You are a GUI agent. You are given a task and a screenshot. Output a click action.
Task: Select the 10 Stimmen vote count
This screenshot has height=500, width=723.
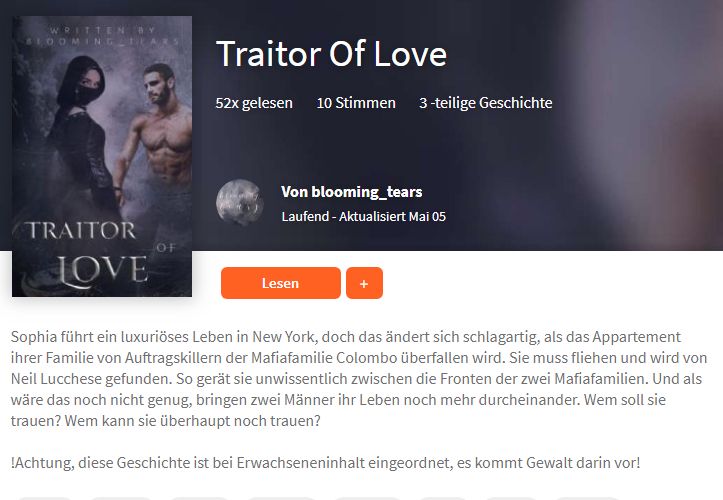pyautogui.click(x=356, y=102)
